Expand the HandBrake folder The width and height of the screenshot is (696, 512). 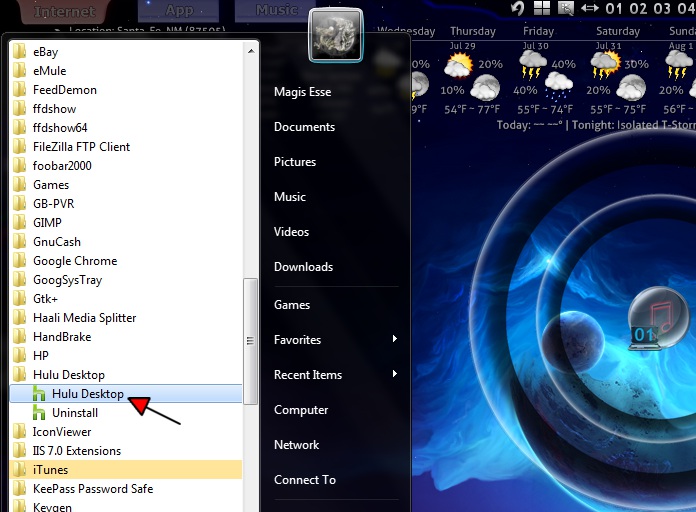(126, 337)
